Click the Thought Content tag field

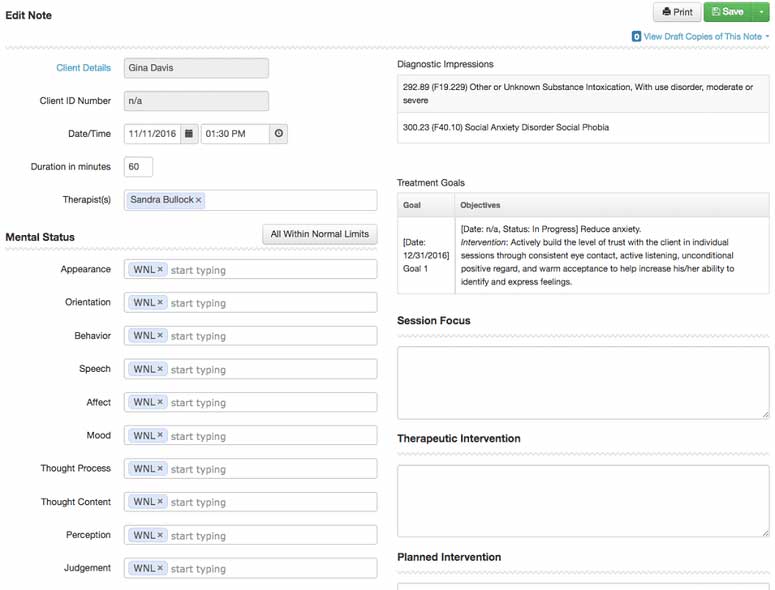[x=270, y=502]
